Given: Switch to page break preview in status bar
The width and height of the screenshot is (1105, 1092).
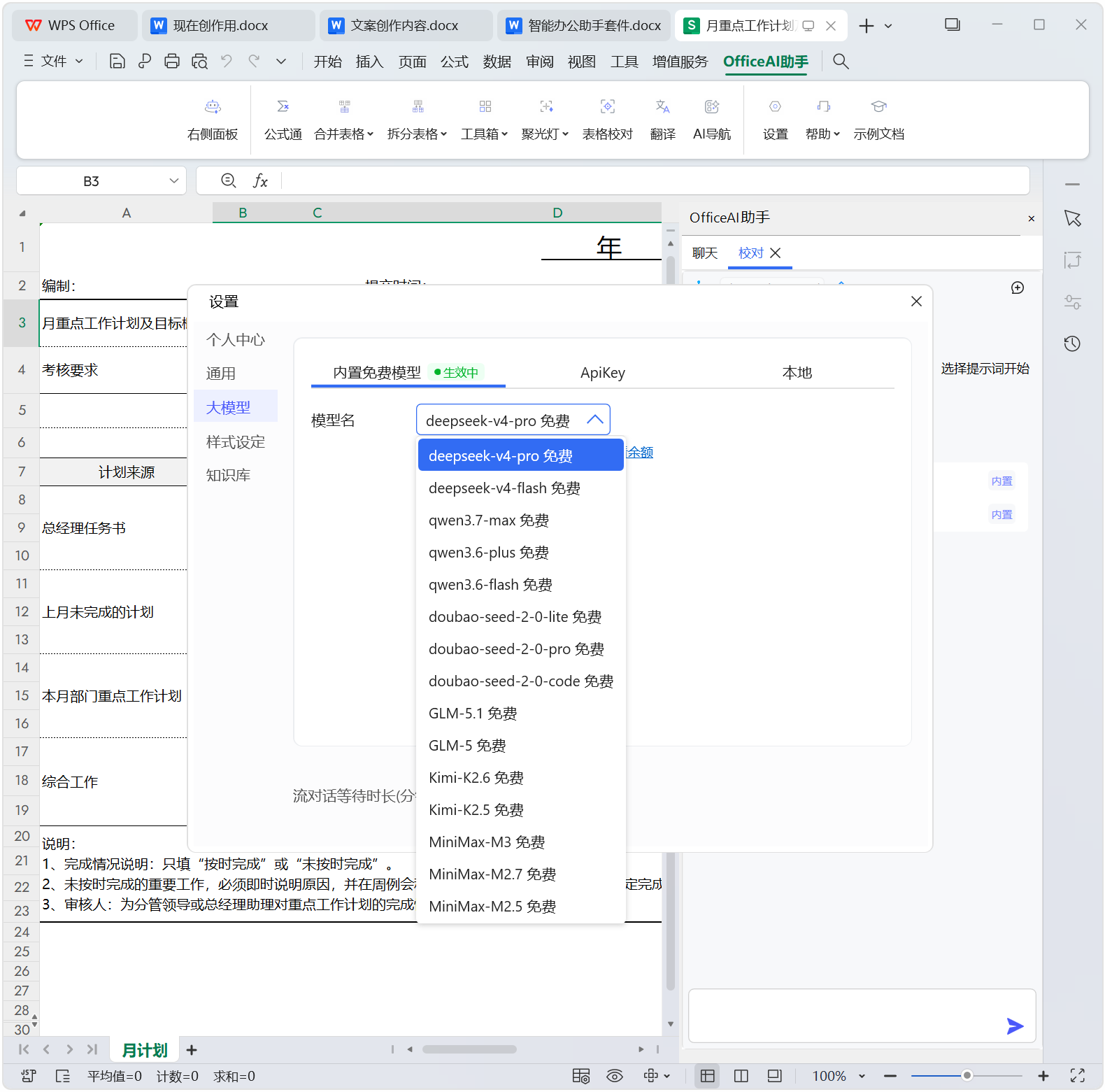Looking at the screenshot, I should [741, 1076].
